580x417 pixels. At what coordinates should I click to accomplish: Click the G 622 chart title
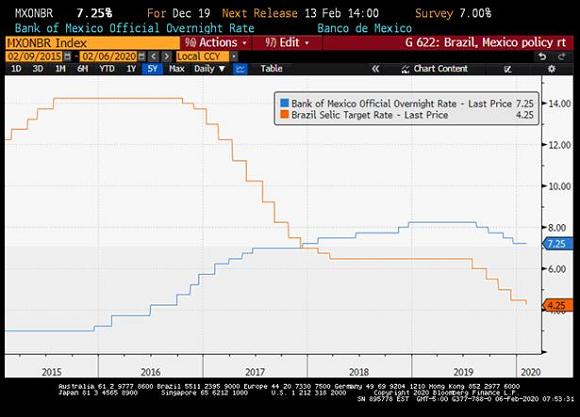click(485, 43)
